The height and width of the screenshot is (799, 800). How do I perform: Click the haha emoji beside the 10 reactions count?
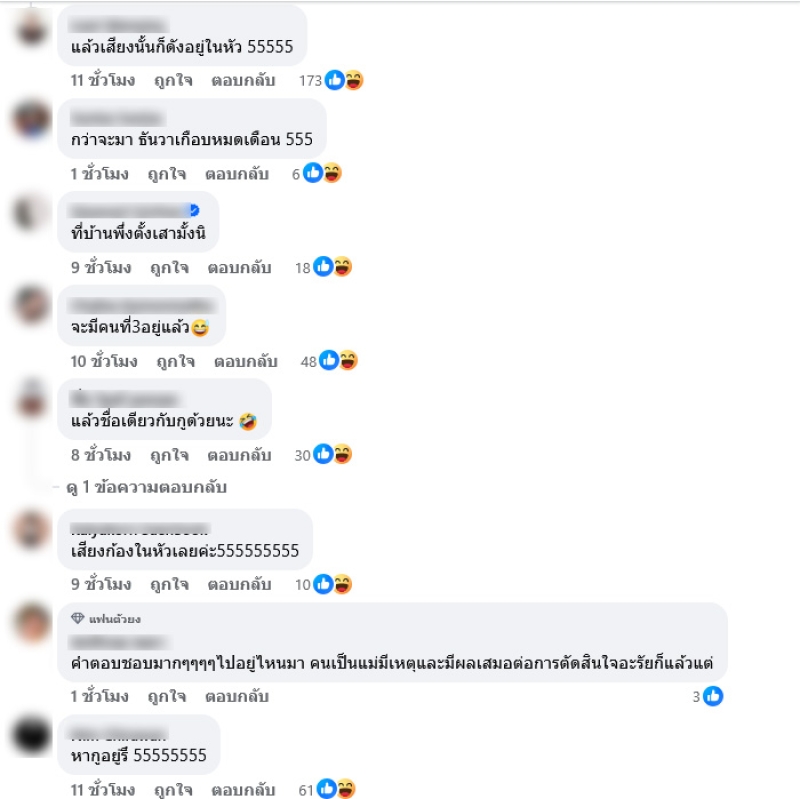click(342, 584)
